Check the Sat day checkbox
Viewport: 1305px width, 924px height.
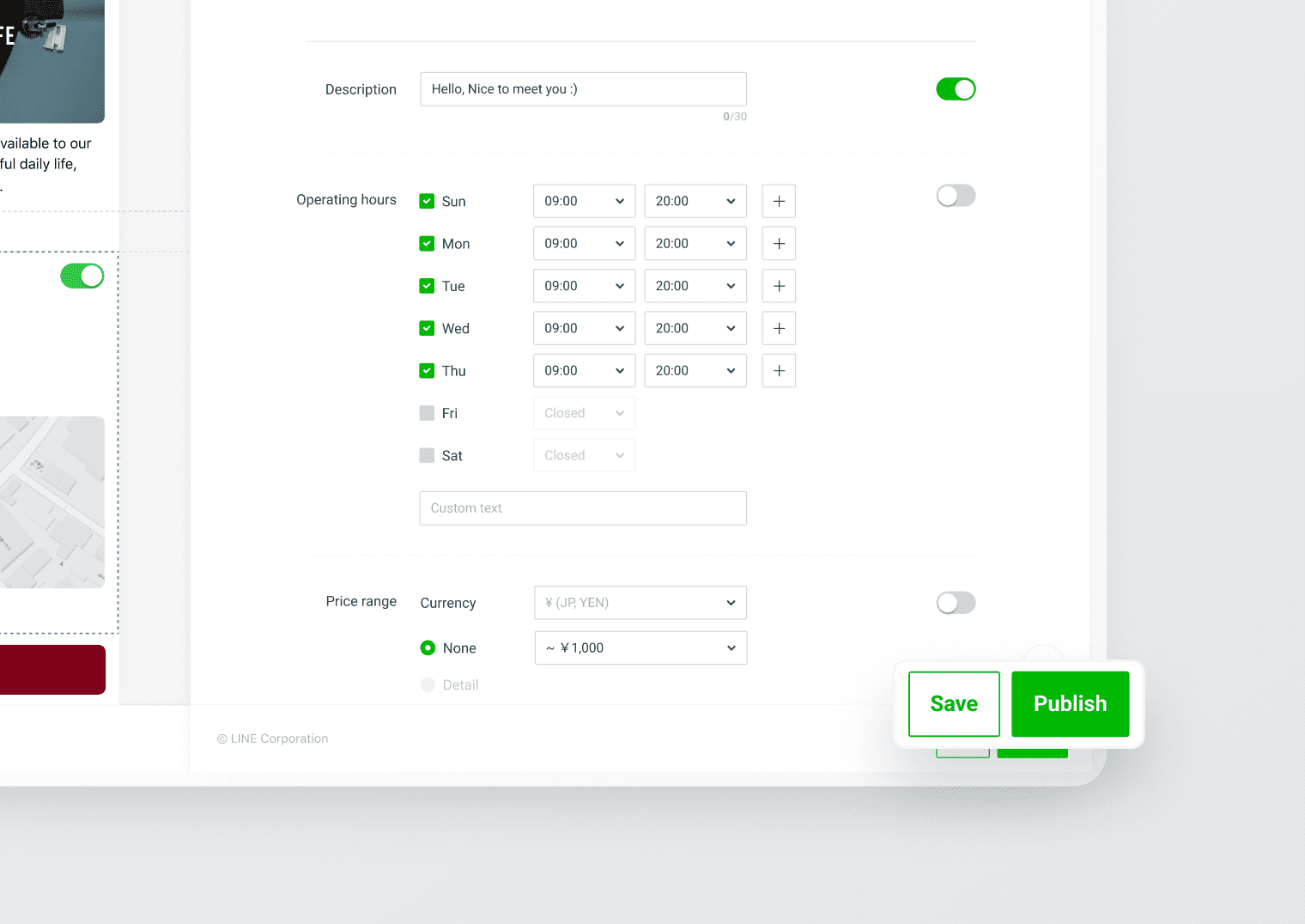[x=427, y=455]
